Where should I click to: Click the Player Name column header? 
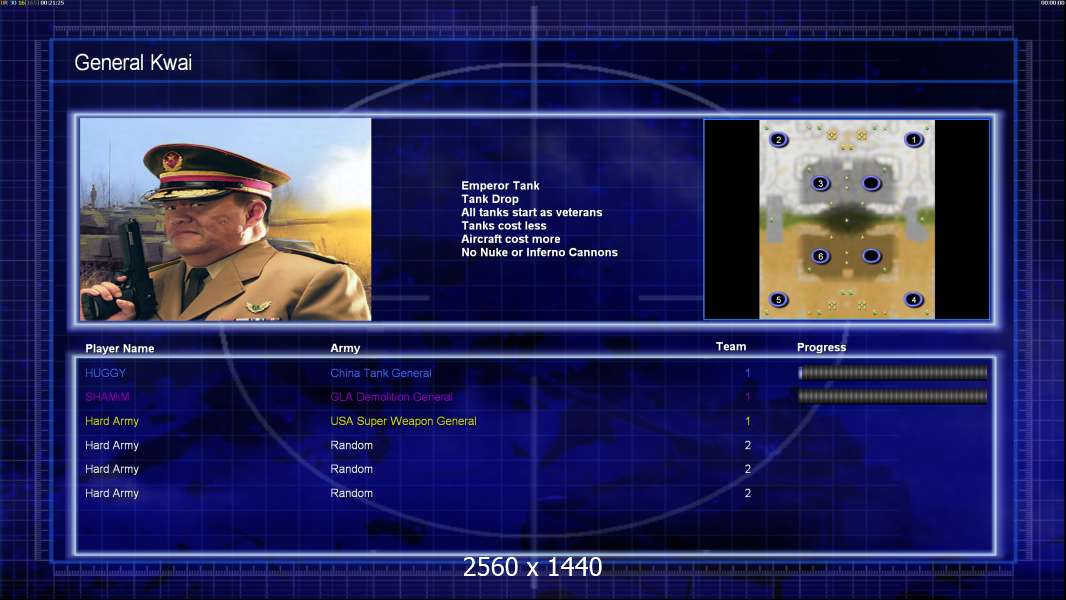tap(120, 349)
